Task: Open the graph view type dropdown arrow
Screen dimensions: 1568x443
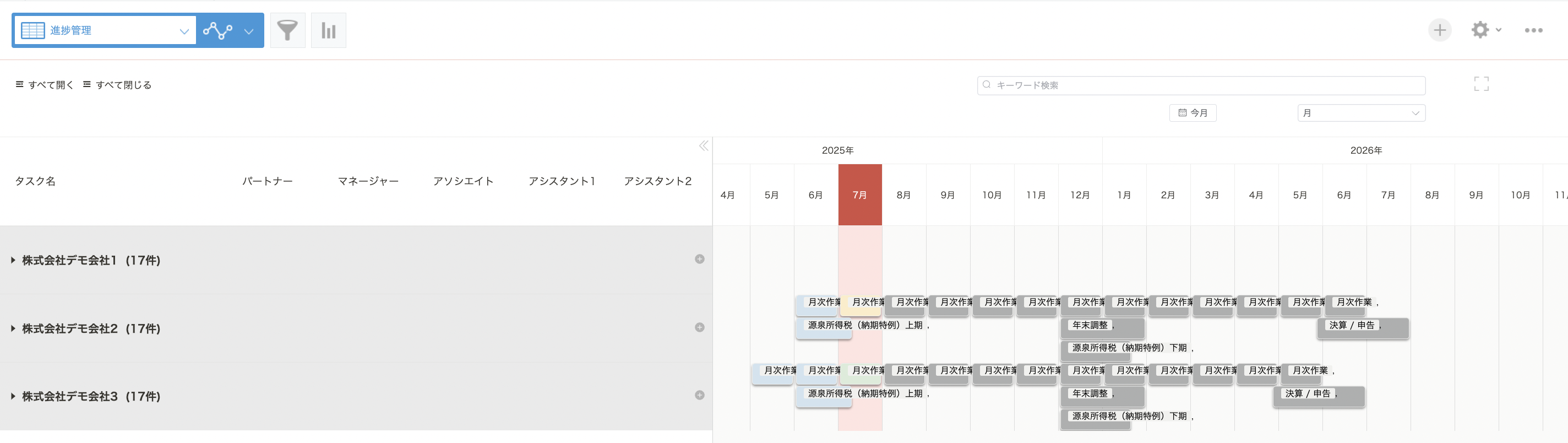Action: (248, 30)
